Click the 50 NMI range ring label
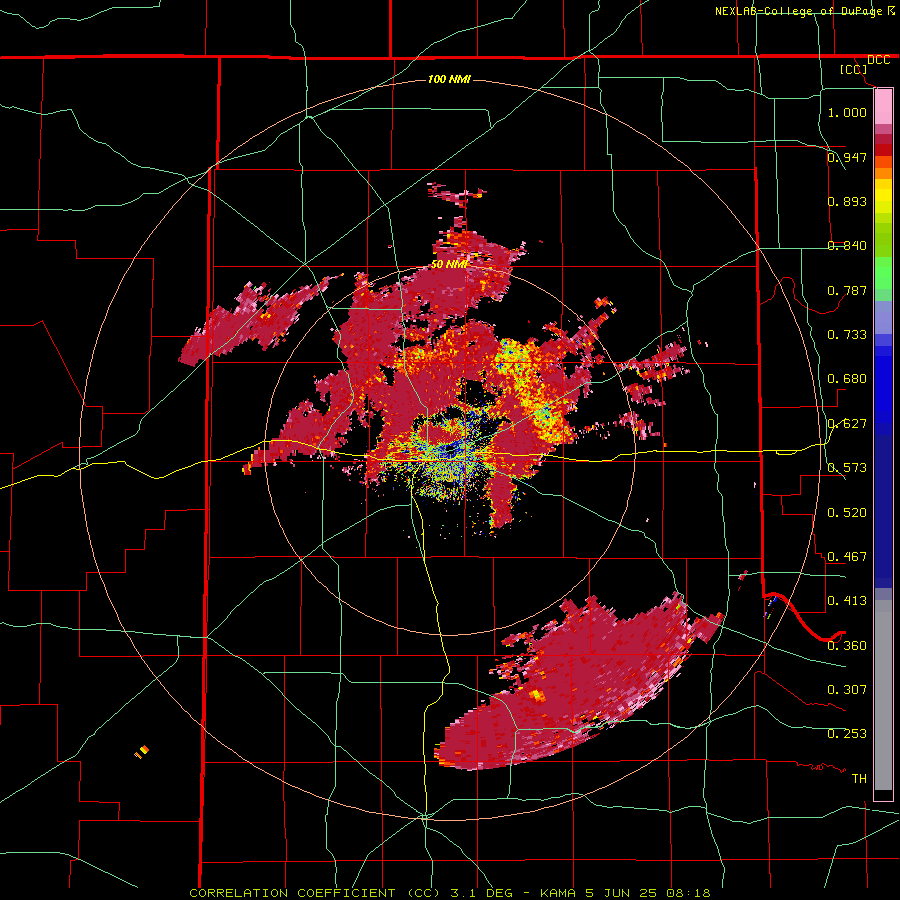Viewport: 900px width, 900px height. pyautogui.click(x=449, y=265)
